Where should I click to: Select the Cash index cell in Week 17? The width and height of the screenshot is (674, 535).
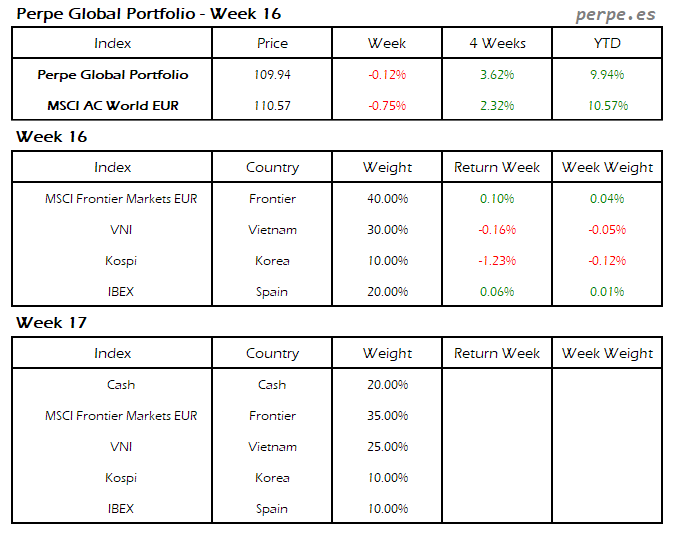(121, 385)
